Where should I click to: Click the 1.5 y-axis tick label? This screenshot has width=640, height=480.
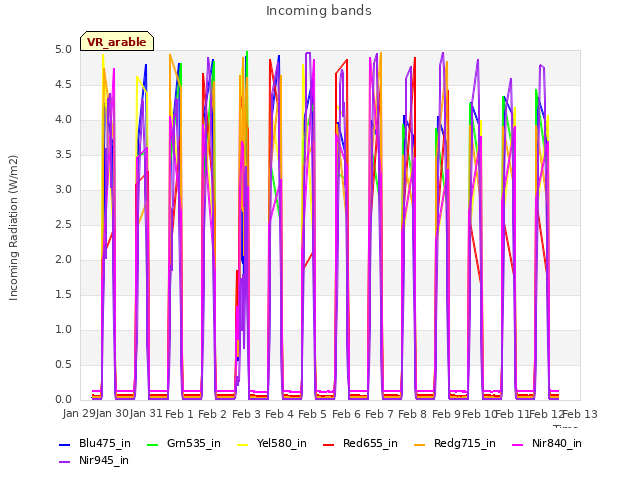(x=63, y=295)
